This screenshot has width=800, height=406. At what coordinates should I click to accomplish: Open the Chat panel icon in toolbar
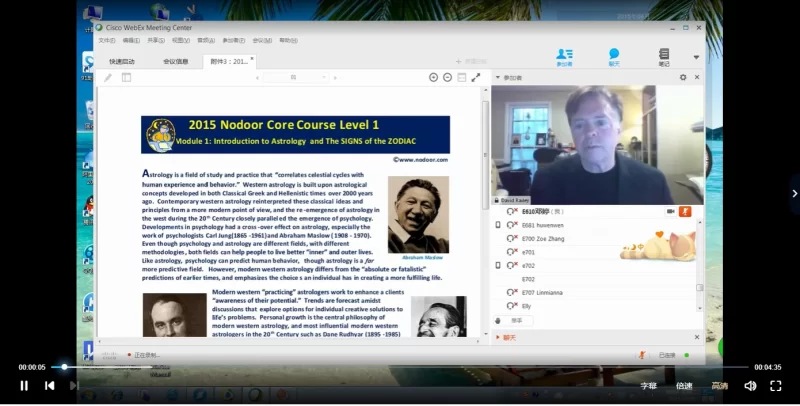tap(614, 56)
